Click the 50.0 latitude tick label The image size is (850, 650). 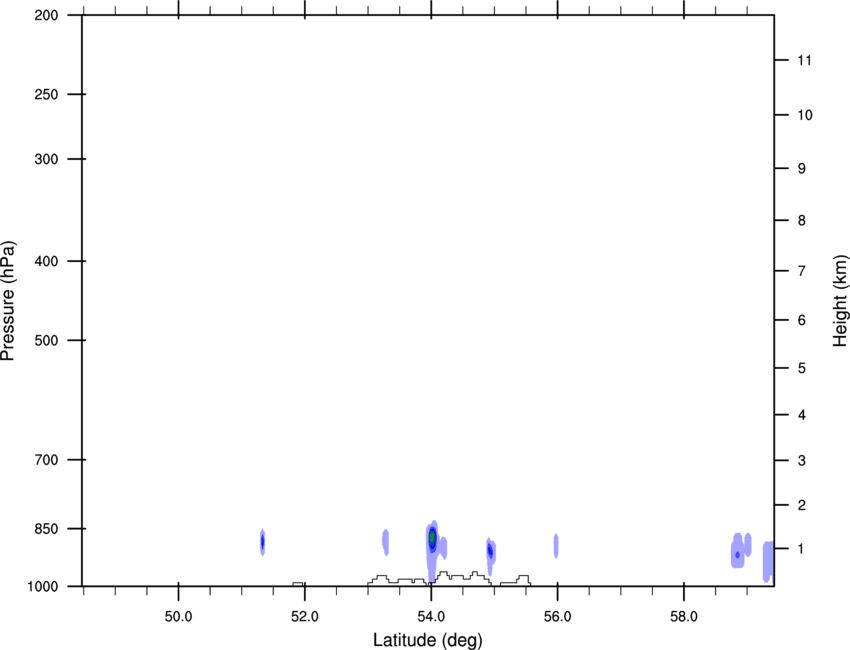click(178, 617)
